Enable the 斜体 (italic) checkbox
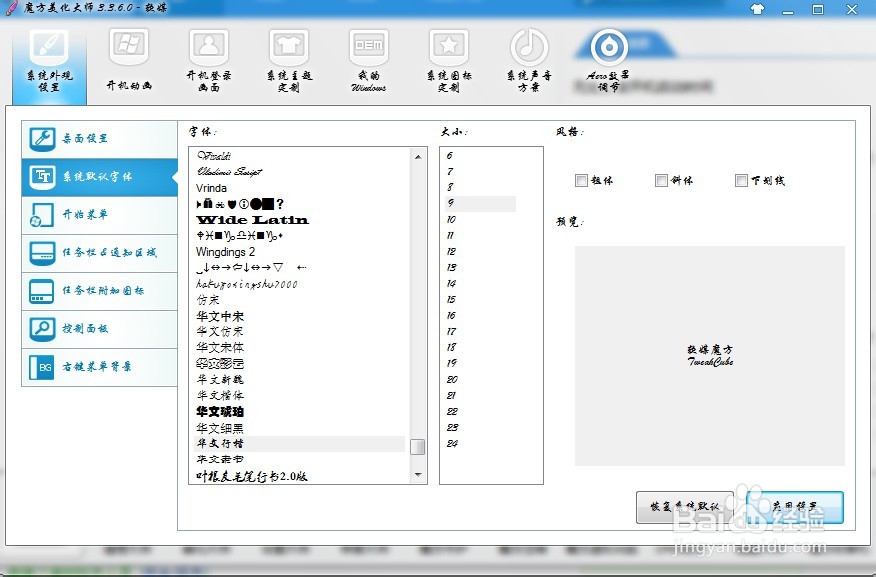Viewport: 876px width, 577px height. point(661,180)
